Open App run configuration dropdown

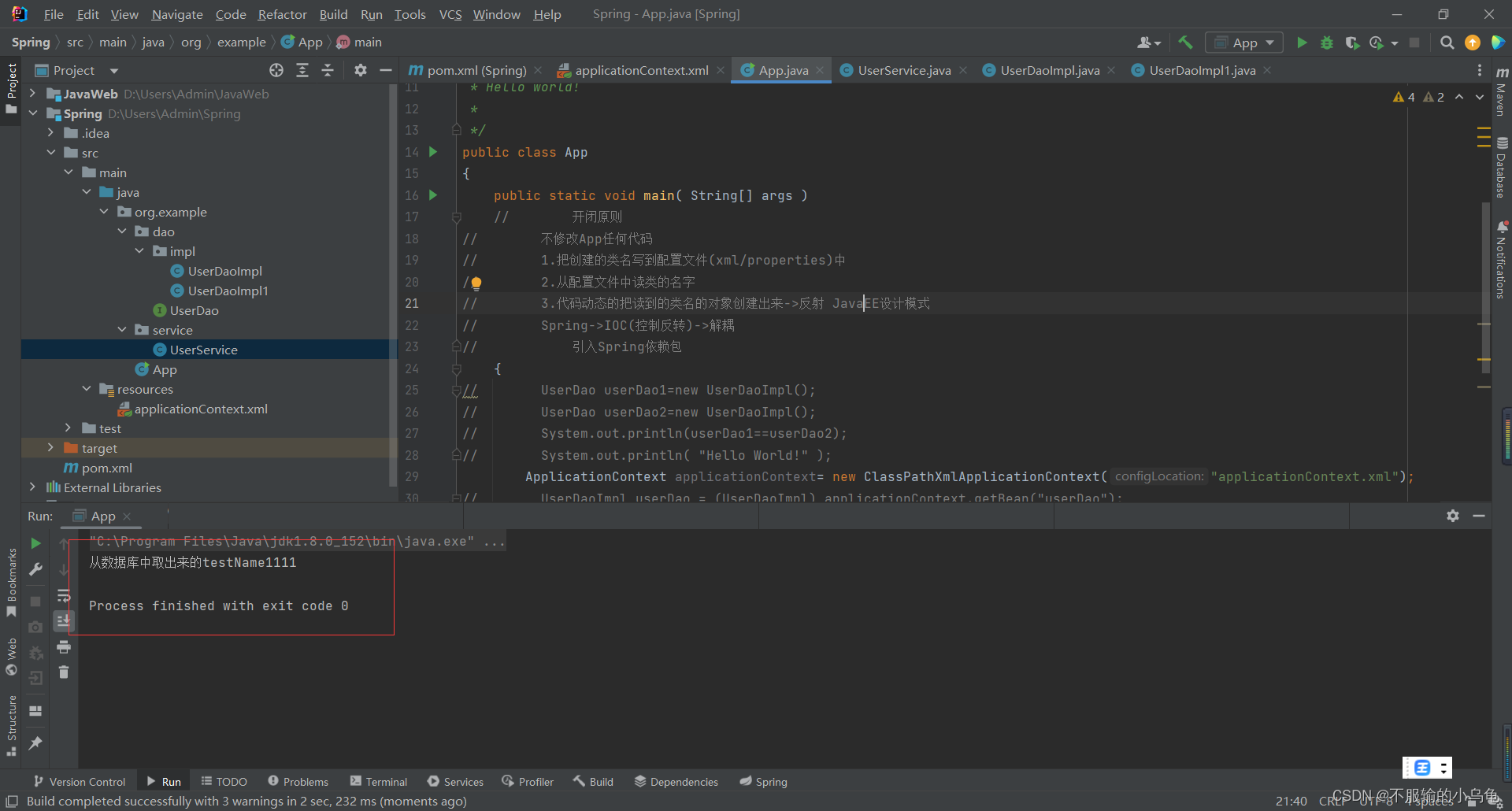point(1244,43)
